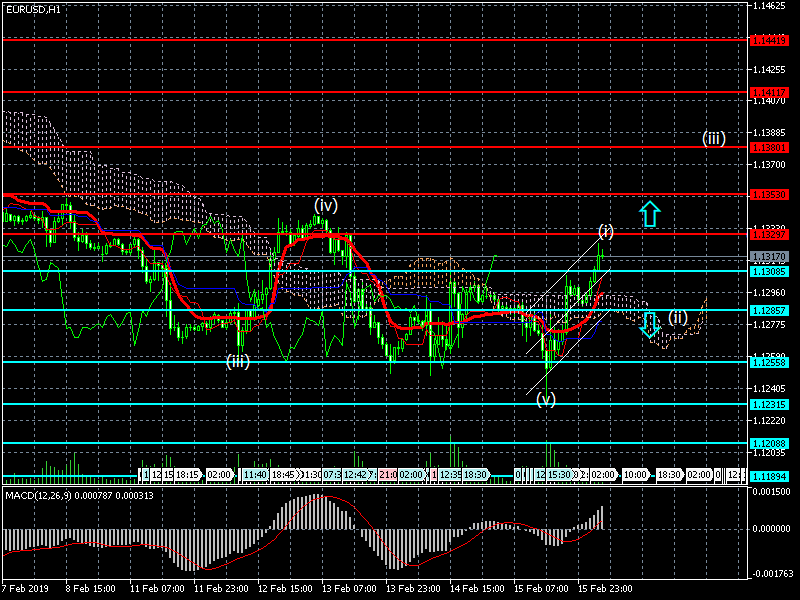Select the (ii) wave label
This screenshot has height=600, width=800.
click(678, 318)
